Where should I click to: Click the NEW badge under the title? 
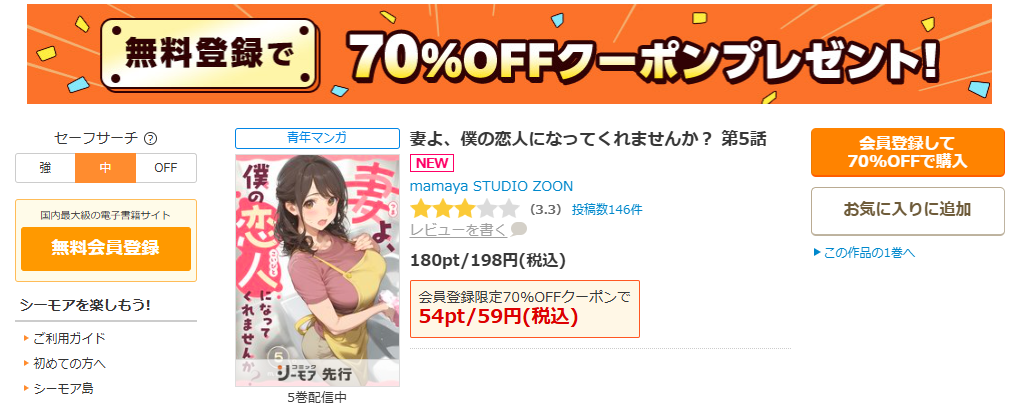(x=432, y=163)
